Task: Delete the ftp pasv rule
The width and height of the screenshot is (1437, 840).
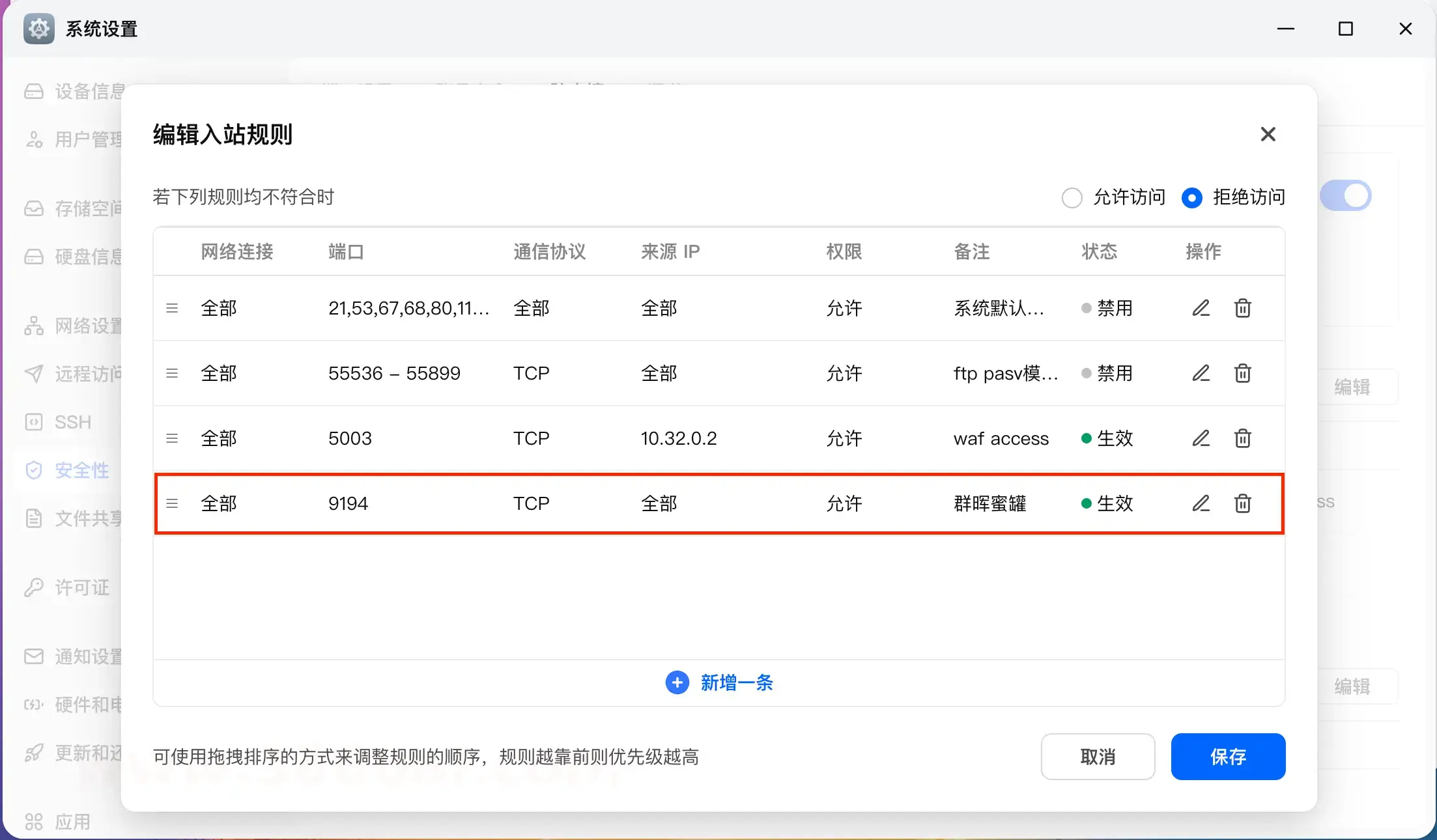Action: (1242, 373)
